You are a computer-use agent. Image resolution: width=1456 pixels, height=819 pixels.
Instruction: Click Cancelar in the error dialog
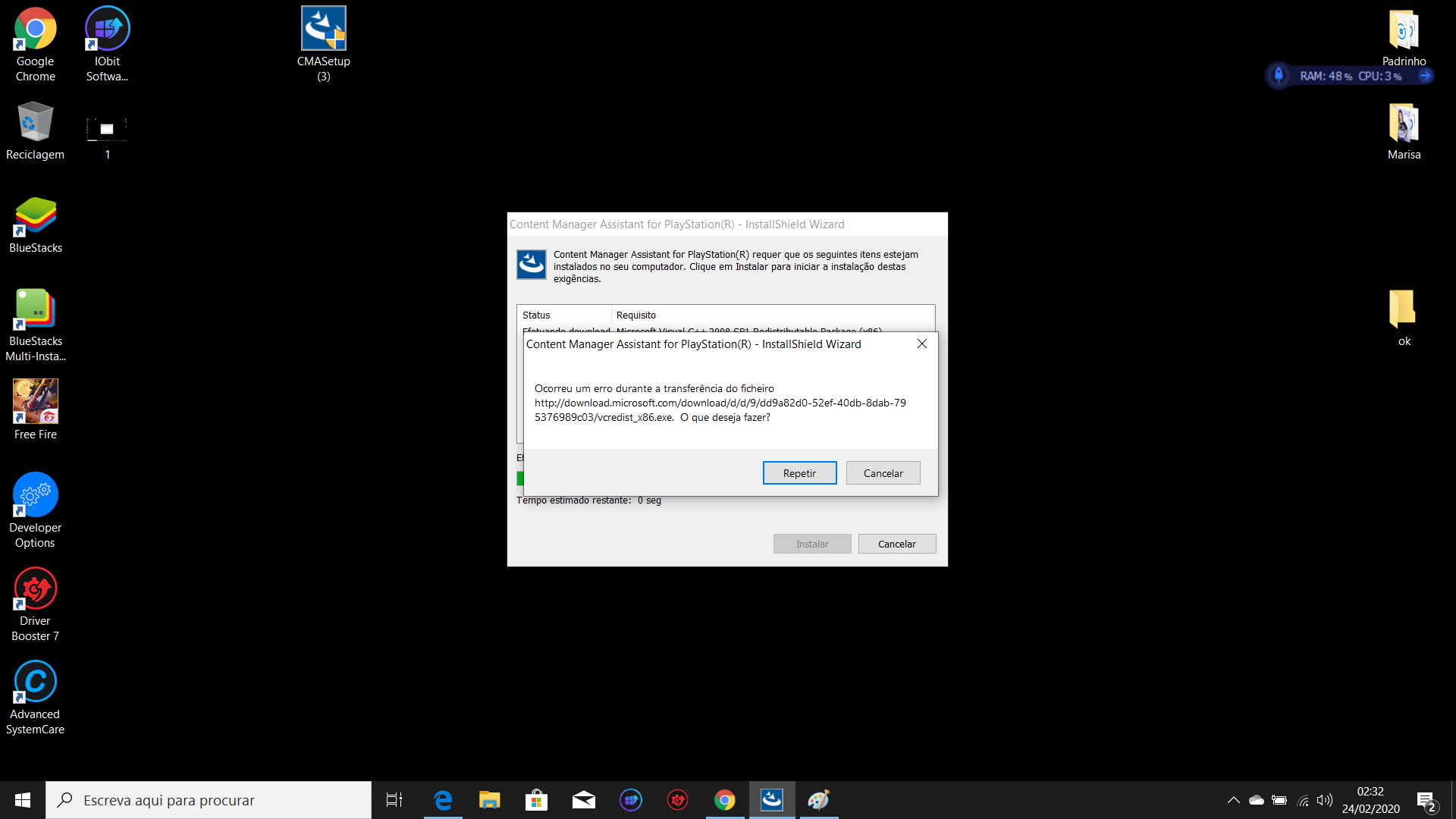pos(883,473)
